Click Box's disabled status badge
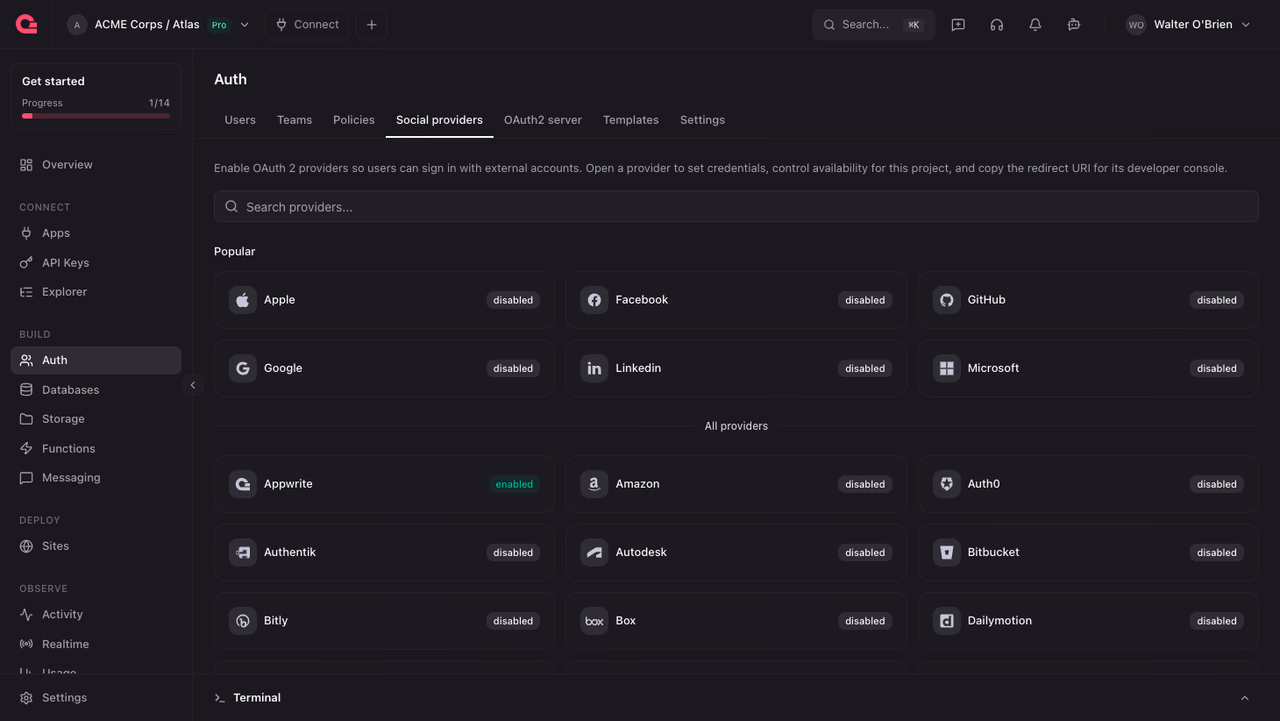Screen dimensions: 1280x721 tap(865, 621)
